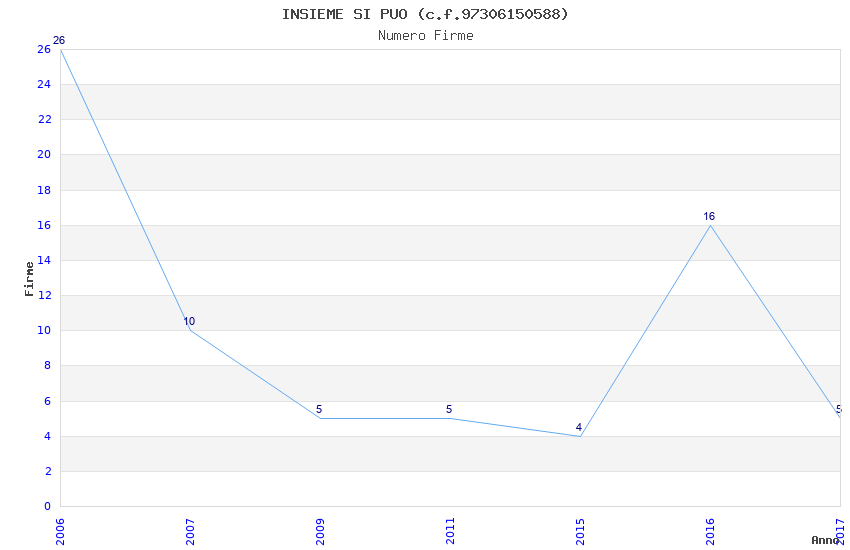The image size is (850, 550).
Task: Select the vertical "Firme" y-axis label
Action: point(29,277)
